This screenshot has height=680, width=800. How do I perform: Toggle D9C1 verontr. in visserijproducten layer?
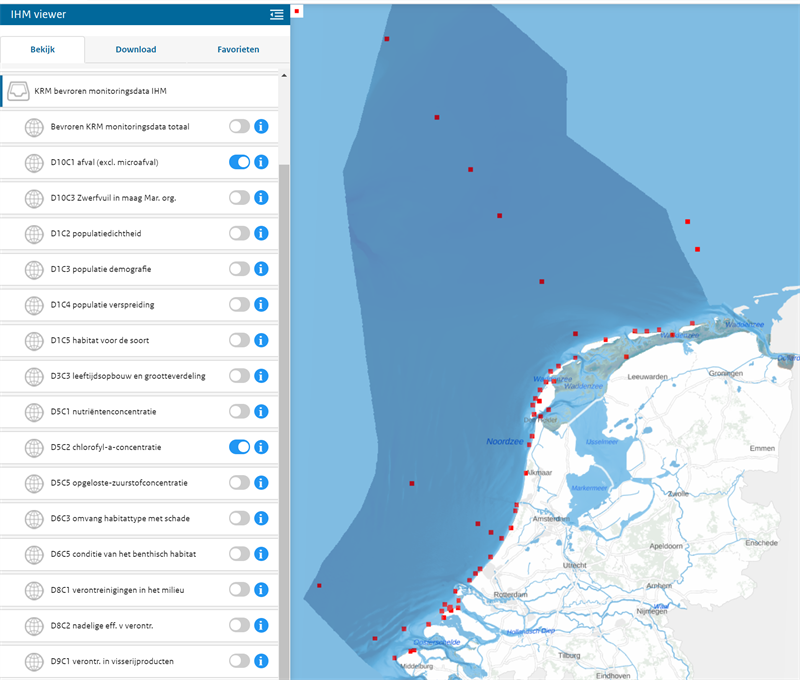point(239,661)
